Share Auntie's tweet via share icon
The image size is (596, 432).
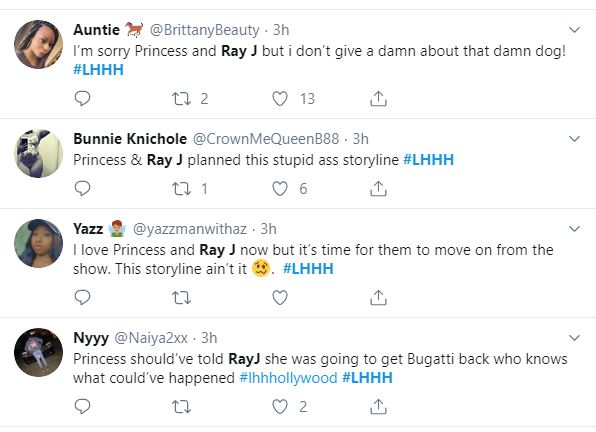pos(378,98)
